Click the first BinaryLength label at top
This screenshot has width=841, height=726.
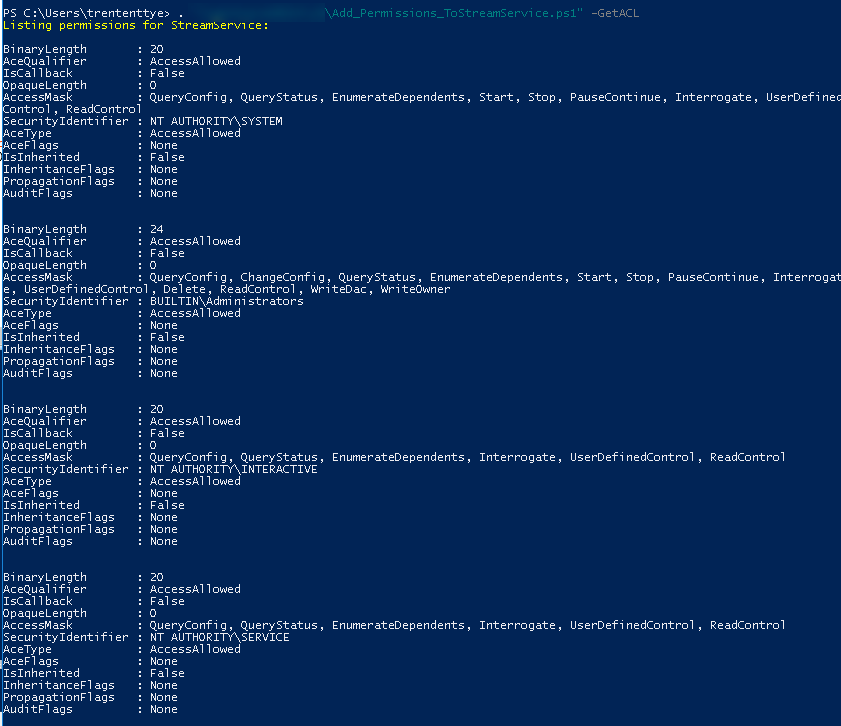(44, 49)
